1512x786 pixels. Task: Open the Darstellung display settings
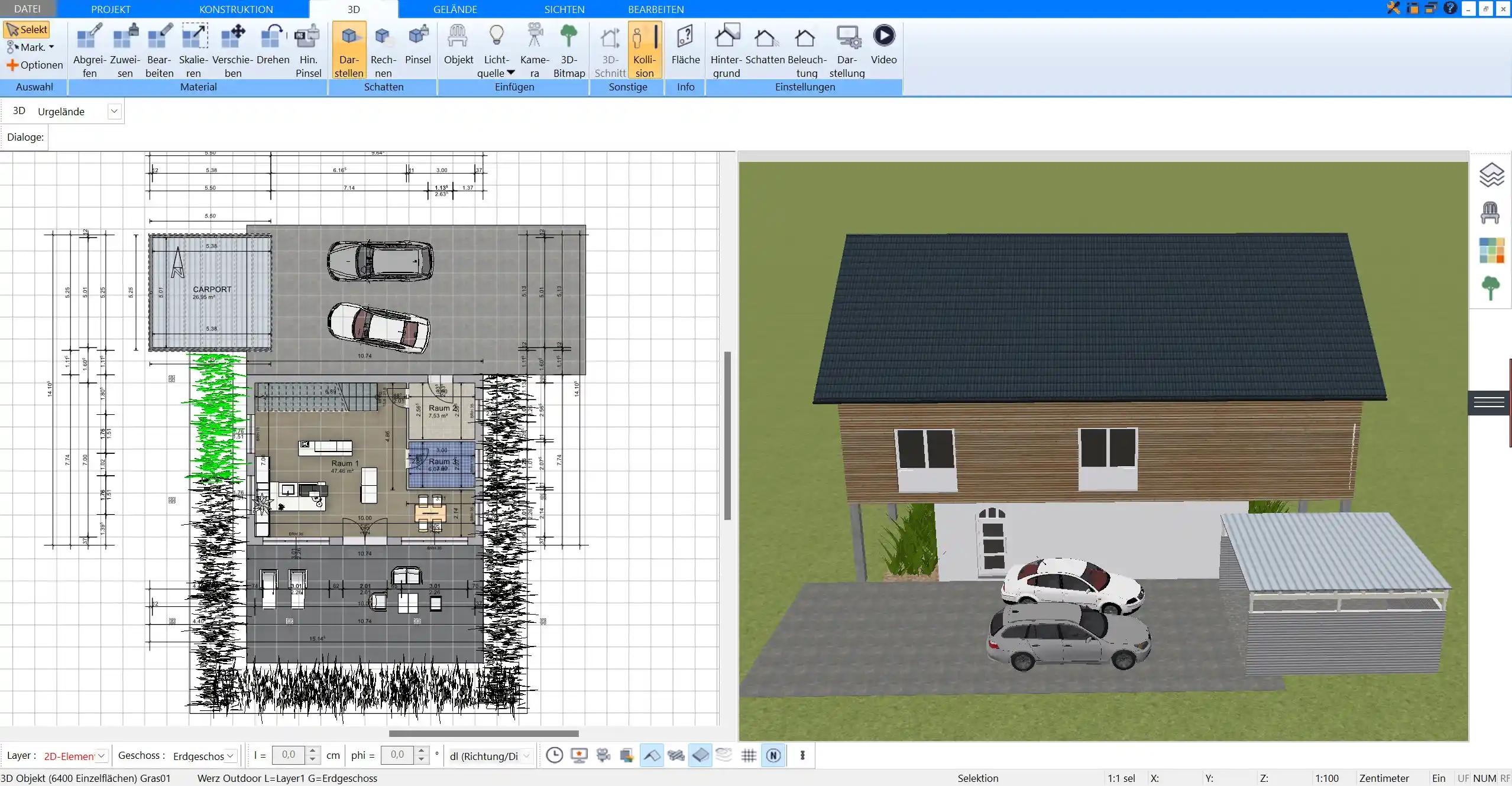(847, 50)
